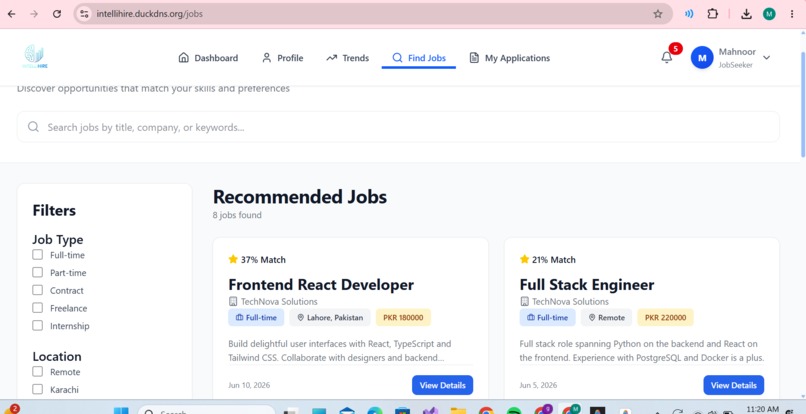View Details for Frontend React Developer

point(442,385)
